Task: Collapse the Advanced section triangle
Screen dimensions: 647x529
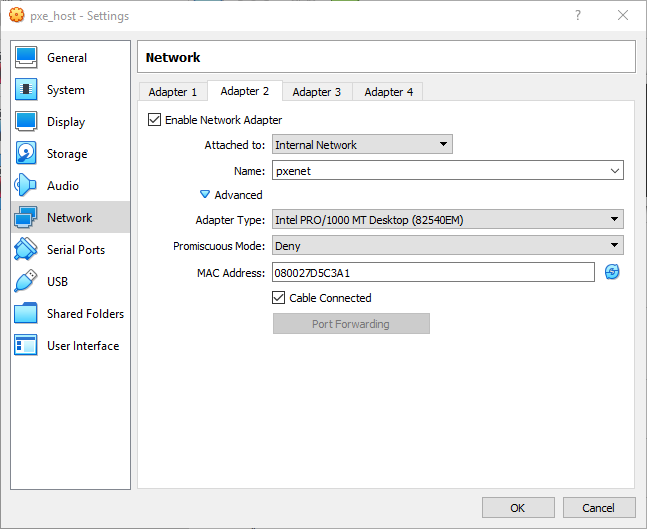Action: (x=205, y=194)
